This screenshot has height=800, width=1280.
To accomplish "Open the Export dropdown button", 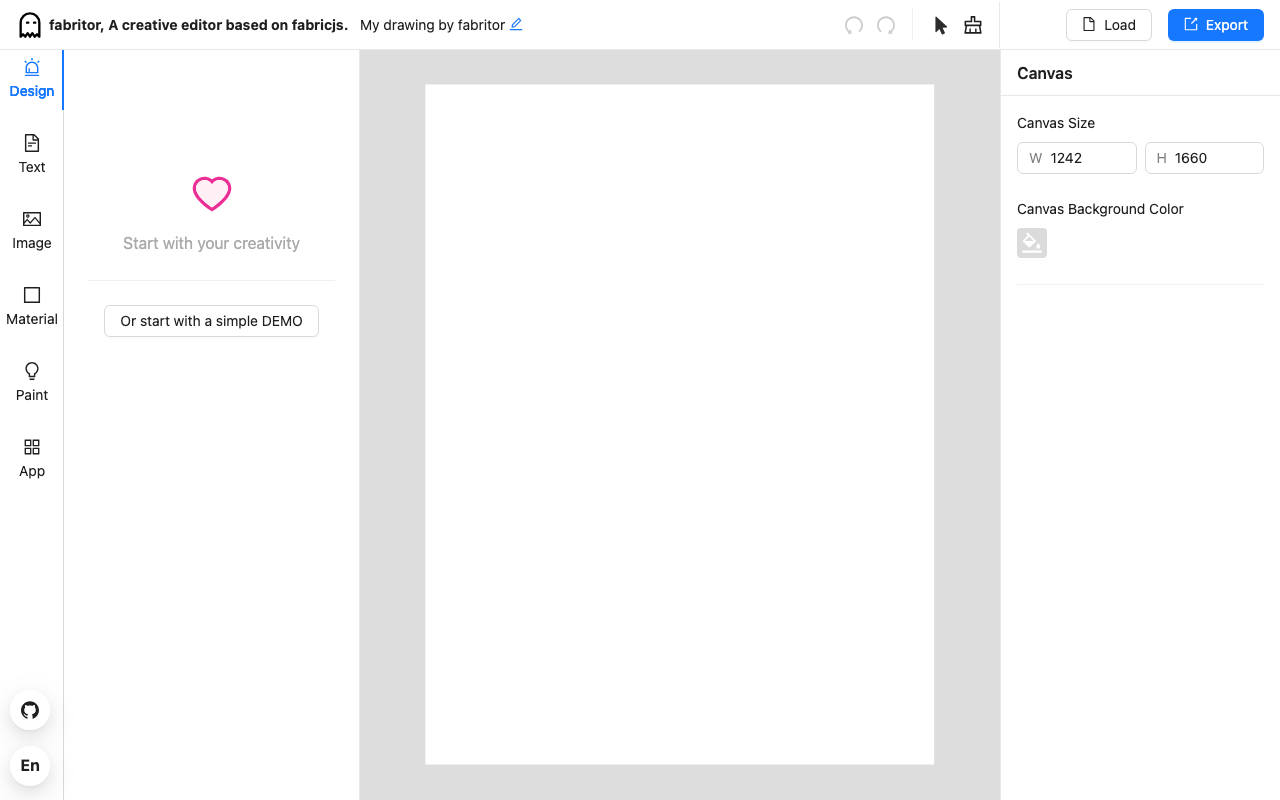I will click(x=1216, y=25).
